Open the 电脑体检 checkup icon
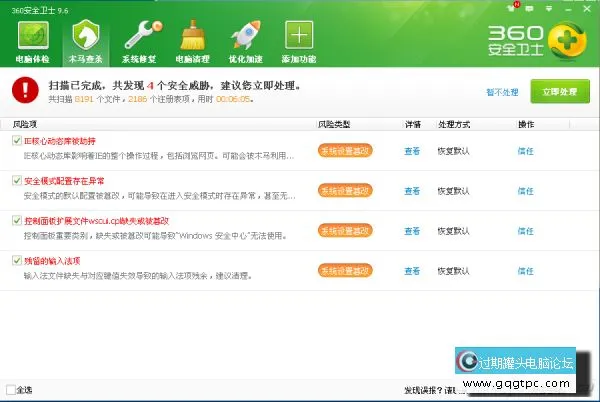600x402 pixels. [x=33, y=42]
